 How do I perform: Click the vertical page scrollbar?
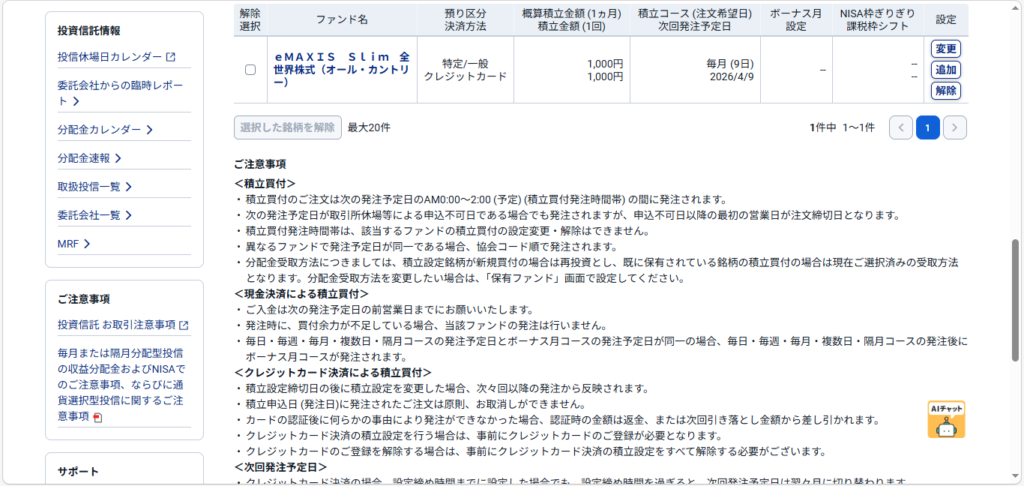[x=1016, y=300]
